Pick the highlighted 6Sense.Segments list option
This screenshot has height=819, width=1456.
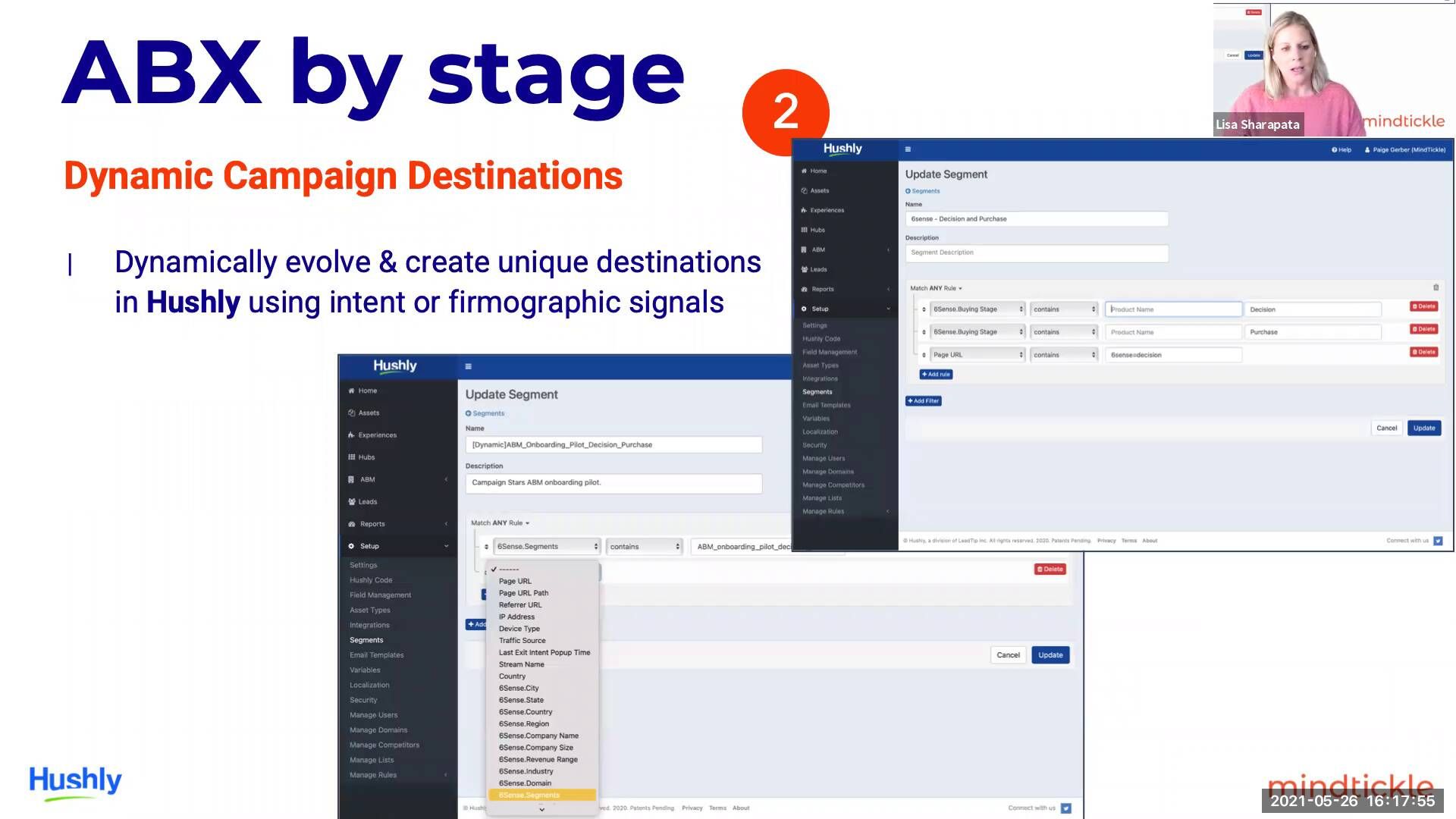(x=529, y=795)
